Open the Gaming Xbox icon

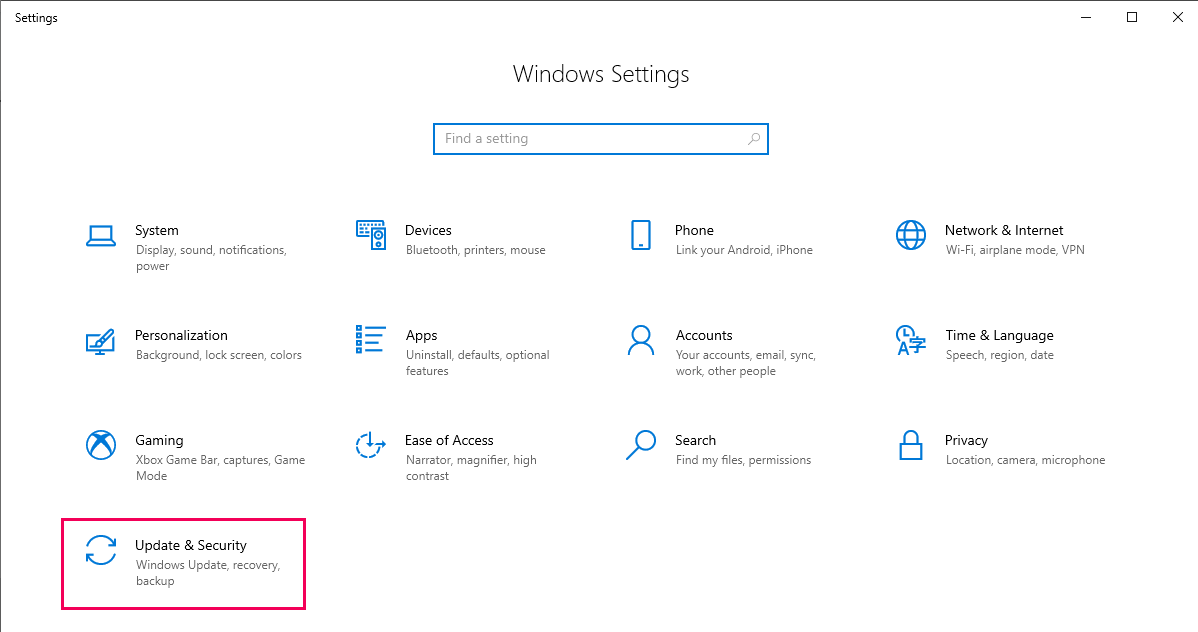(101, 445)
